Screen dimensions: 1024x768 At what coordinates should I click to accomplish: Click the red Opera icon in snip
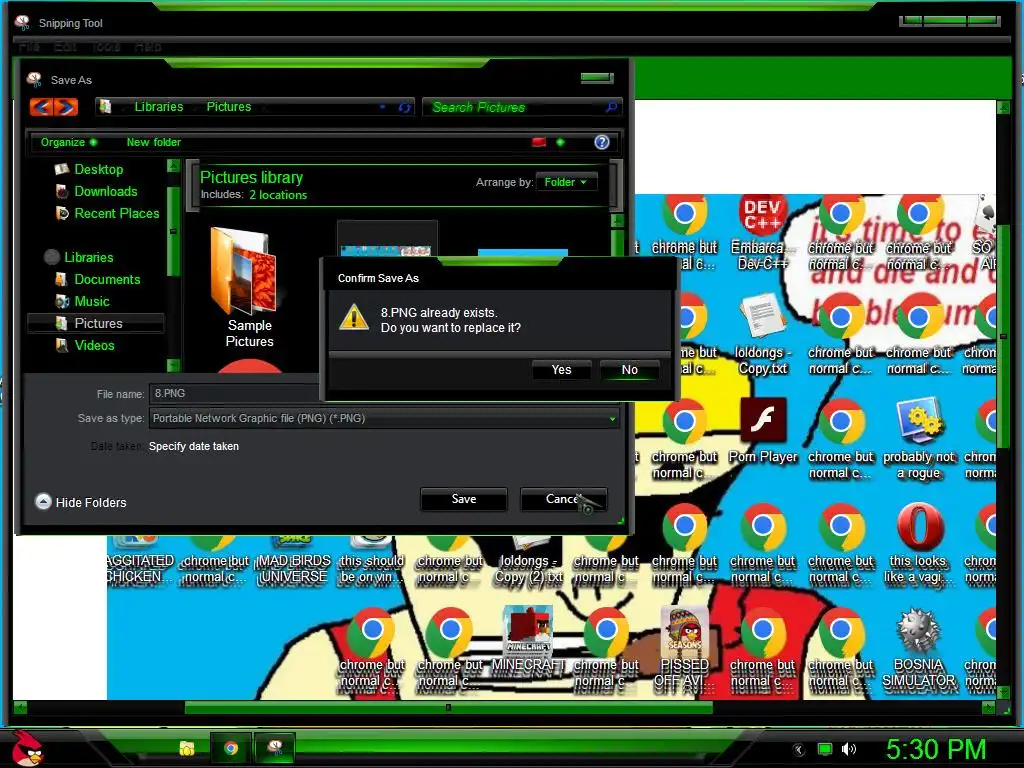click(918, 543)
